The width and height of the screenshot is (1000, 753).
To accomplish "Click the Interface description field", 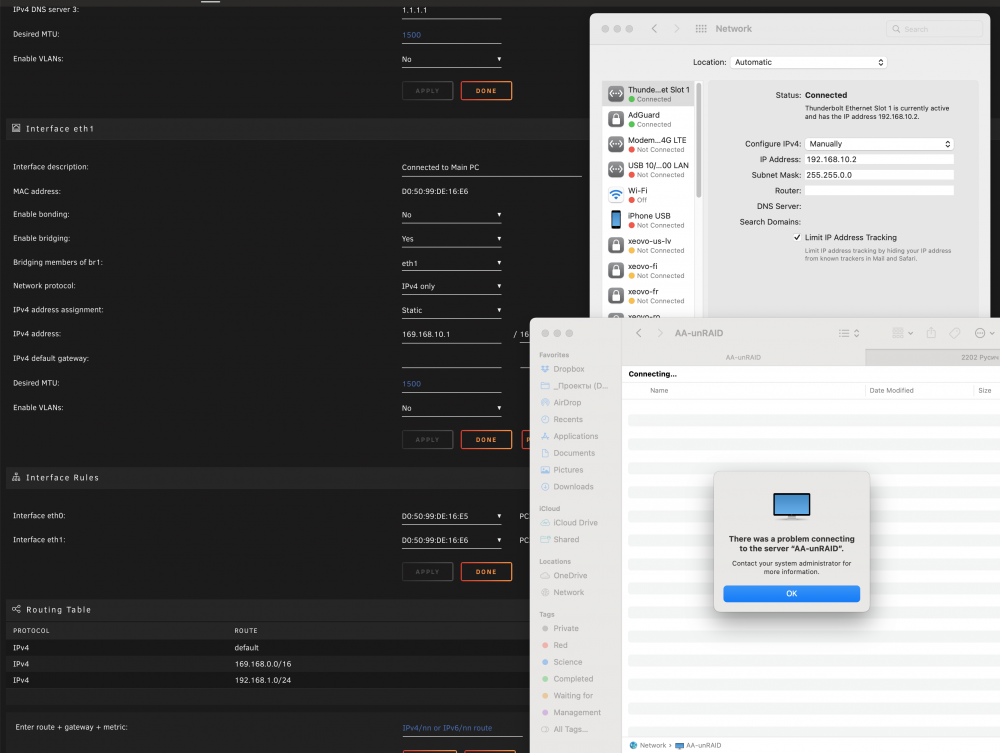I will 491,168.
